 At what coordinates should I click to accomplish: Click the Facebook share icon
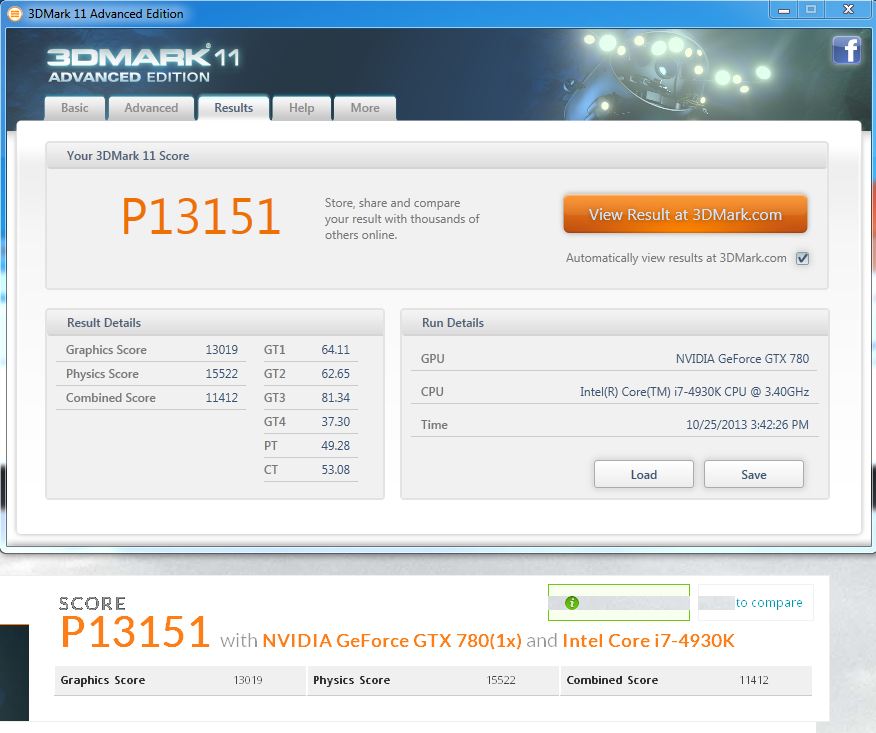(846, 49)
